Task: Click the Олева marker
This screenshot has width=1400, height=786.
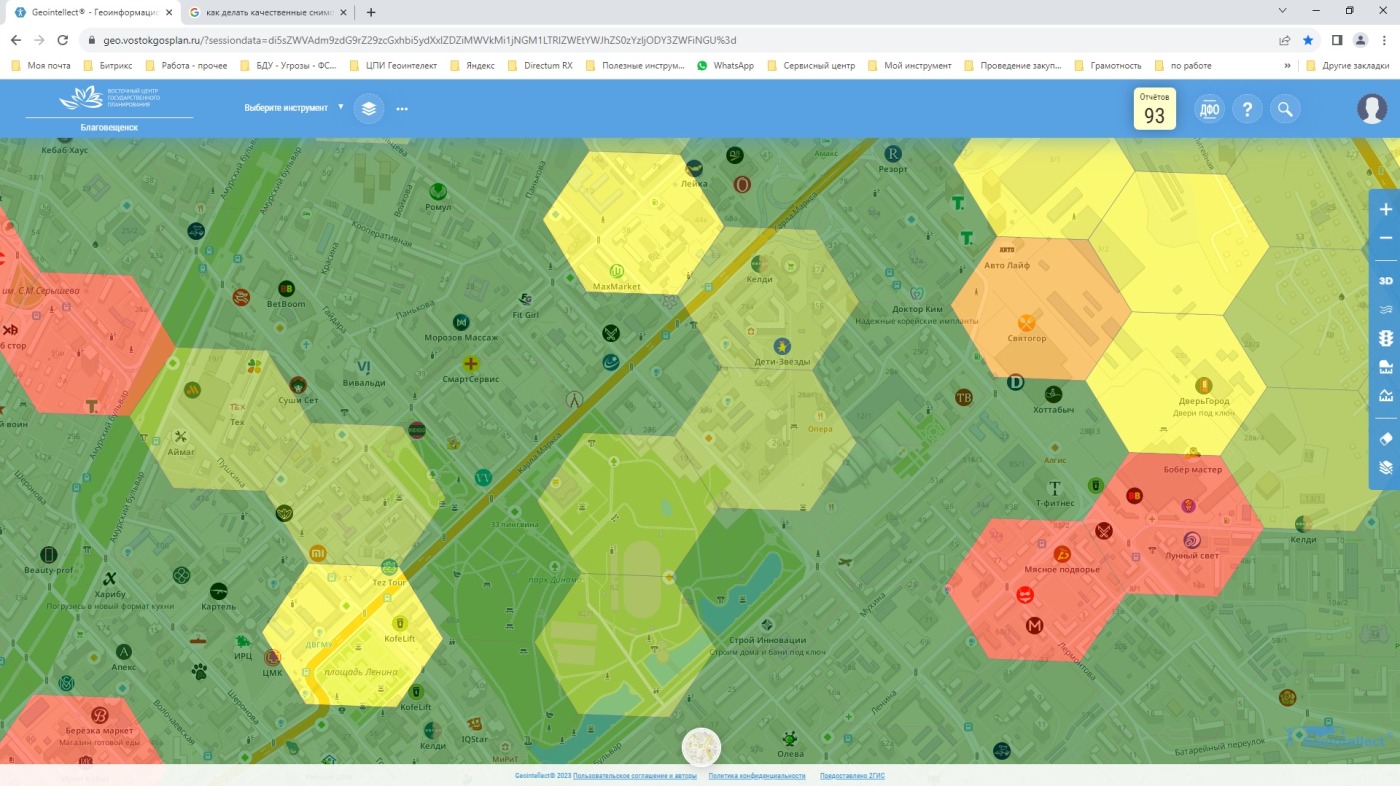Action: pos(790,739)
